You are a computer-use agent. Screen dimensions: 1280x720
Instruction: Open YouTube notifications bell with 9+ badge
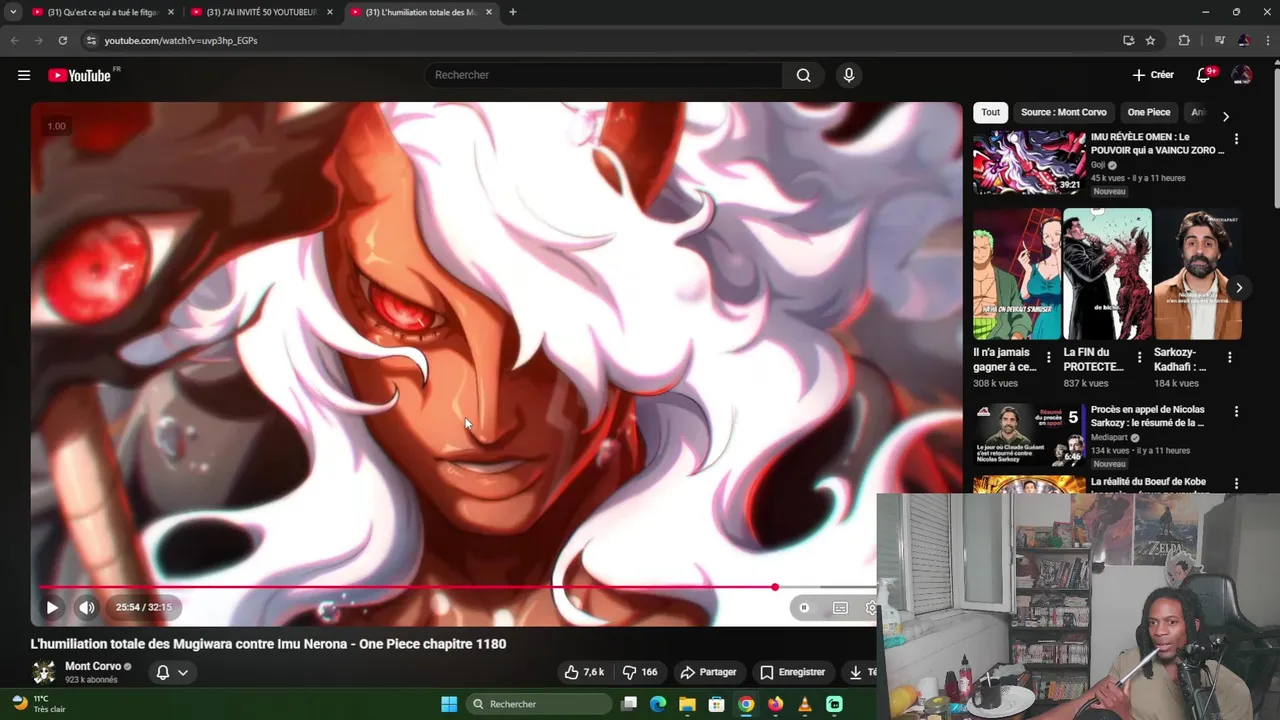click(1204, 75)
